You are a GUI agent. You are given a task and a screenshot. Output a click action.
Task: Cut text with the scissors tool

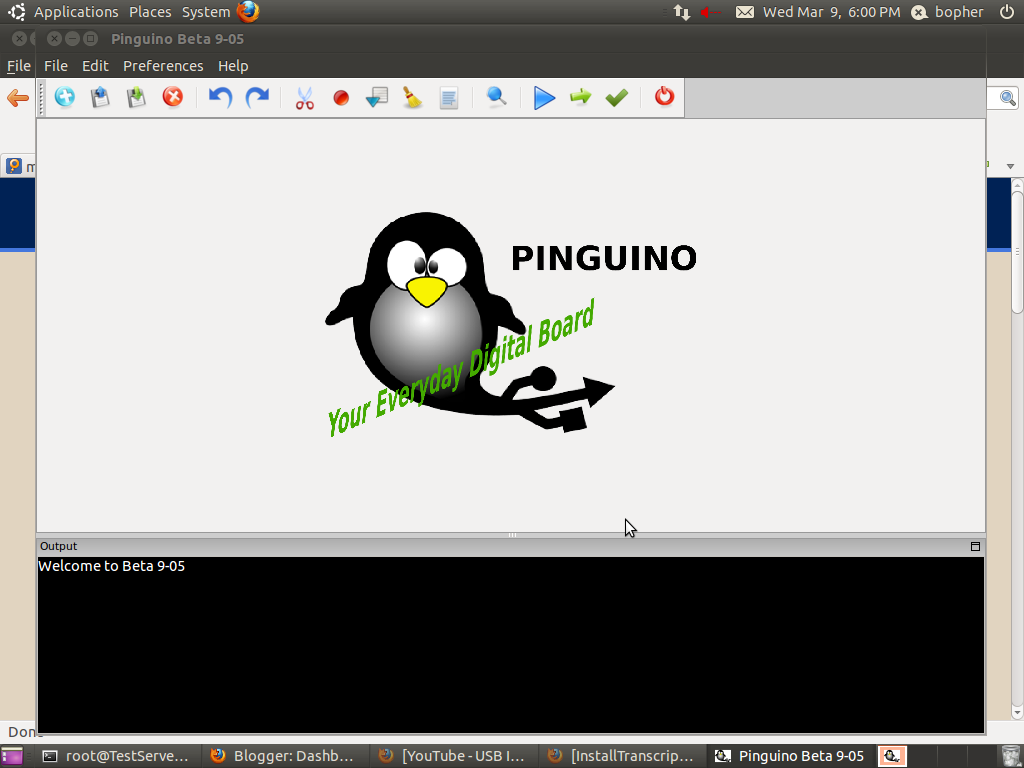click(305, 97)
